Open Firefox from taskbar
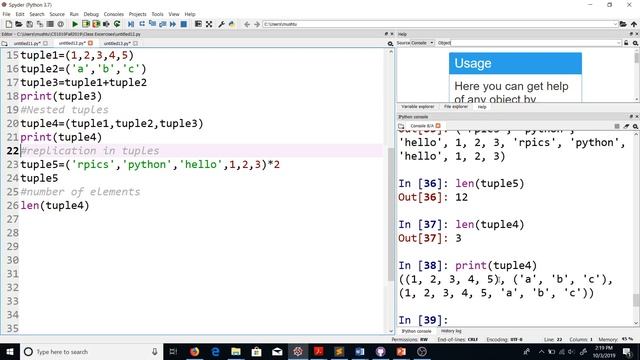 pyautogui.click(x=194, y=351)
